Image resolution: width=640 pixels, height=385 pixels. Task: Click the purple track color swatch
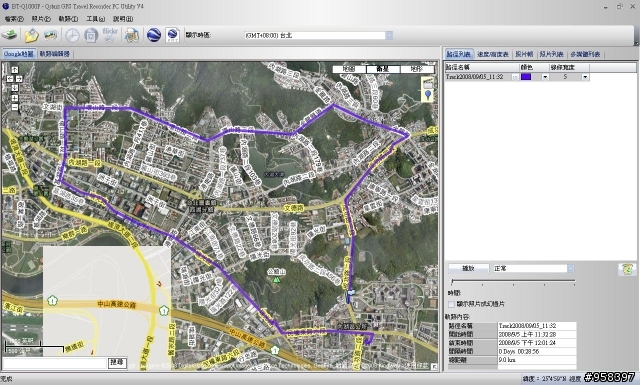point(526,77)
